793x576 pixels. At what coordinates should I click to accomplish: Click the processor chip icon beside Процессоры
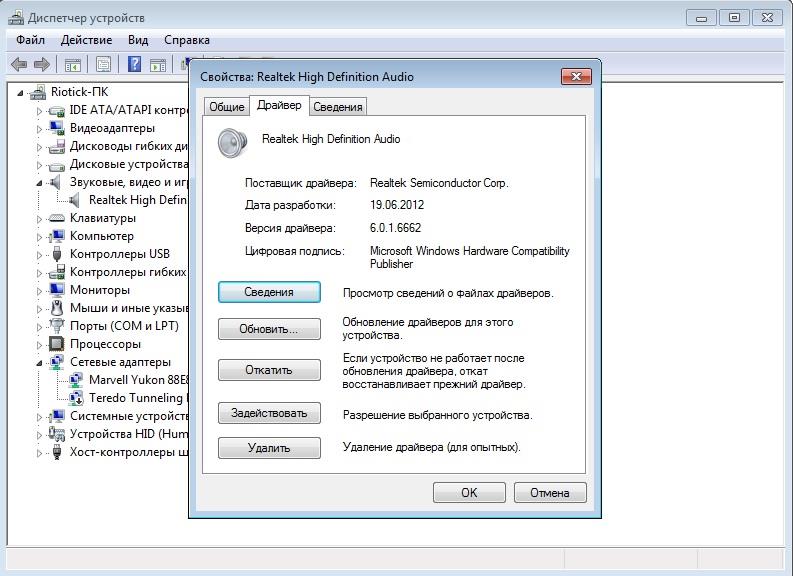click(56, 344)
